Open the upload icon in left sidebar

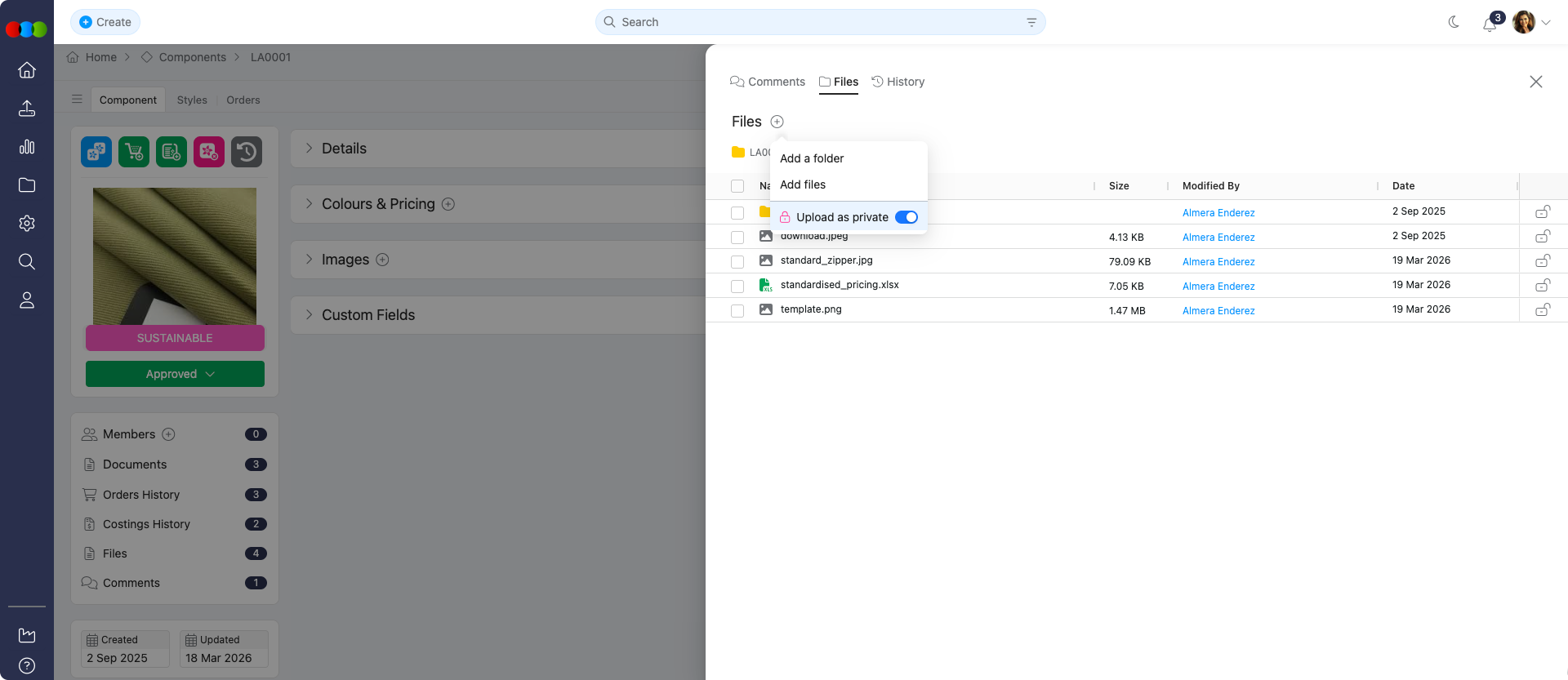coord(27,109)
